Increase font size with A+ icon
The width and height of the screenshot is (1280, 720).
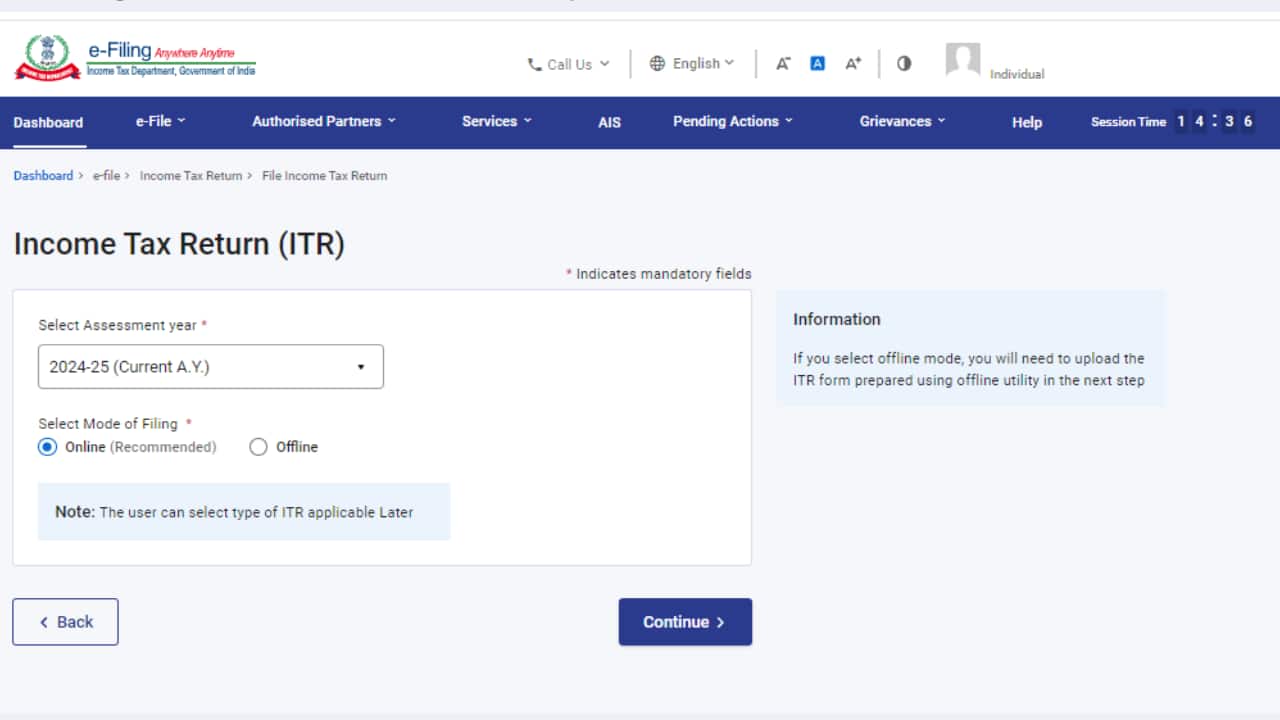click(853, 64)
